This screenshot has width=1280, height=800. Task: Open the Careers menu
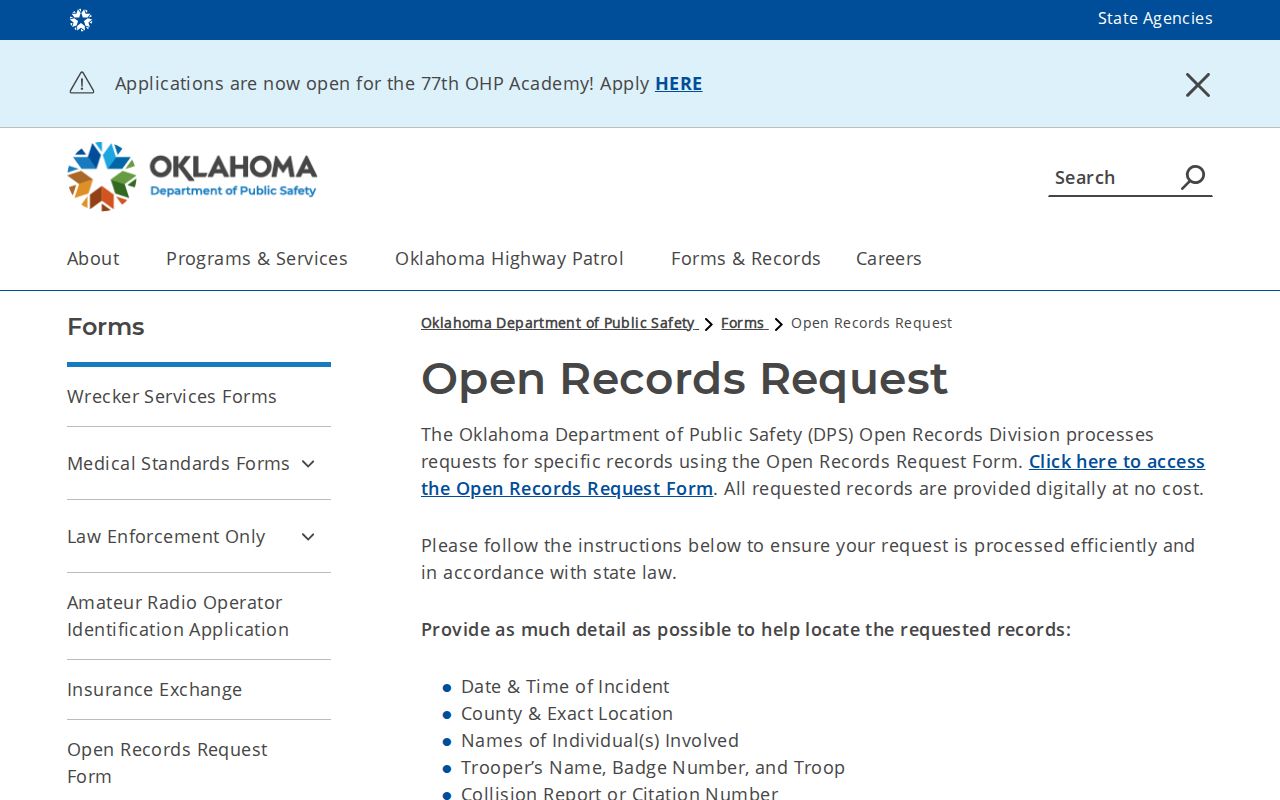889,258
